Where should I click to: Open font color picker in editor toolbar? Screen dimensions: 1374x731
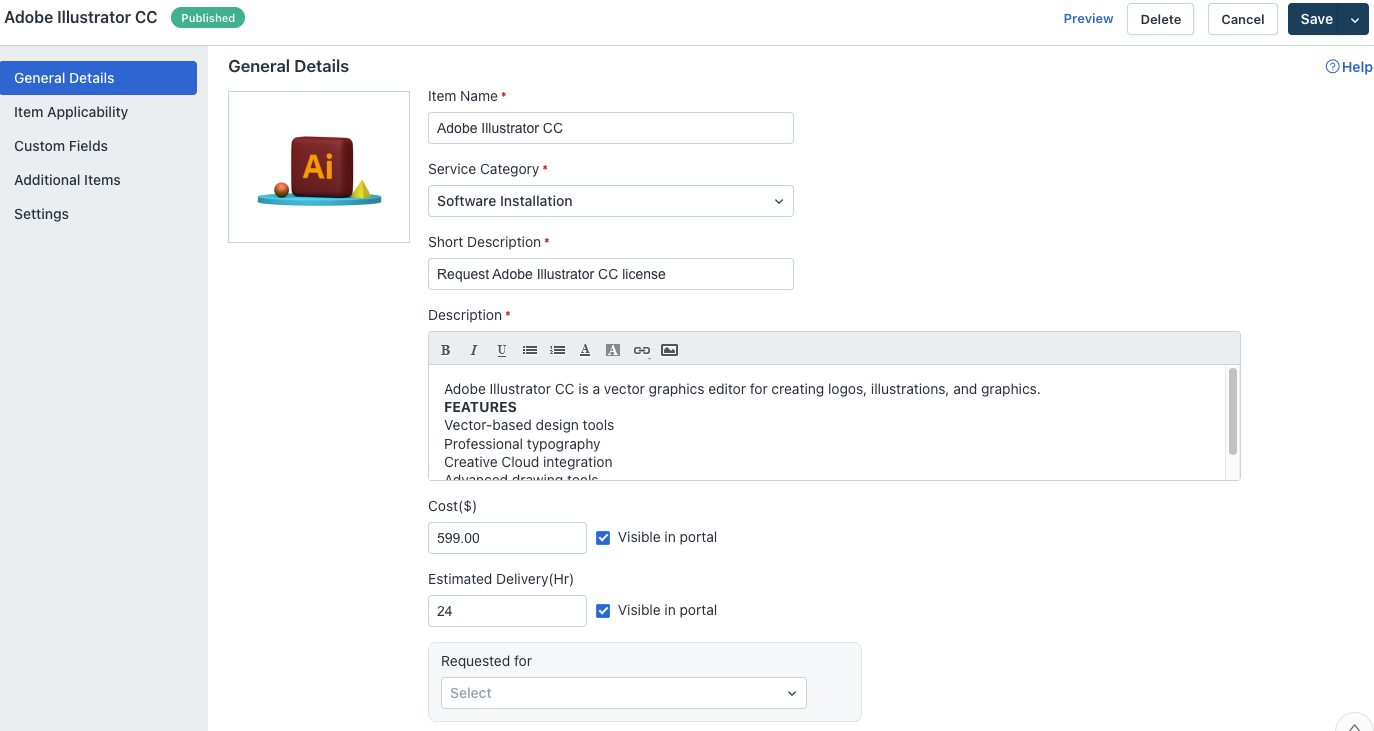586,350
